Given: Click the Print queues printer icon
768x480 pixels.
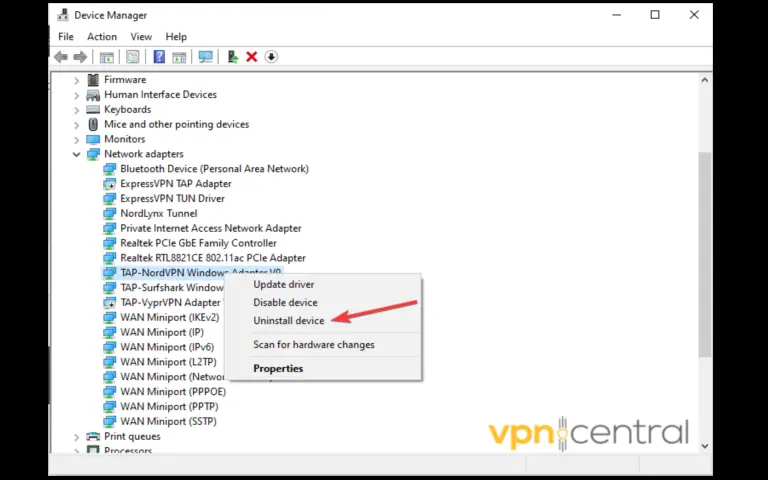Looking at the screenshot, I should [93, 436].
